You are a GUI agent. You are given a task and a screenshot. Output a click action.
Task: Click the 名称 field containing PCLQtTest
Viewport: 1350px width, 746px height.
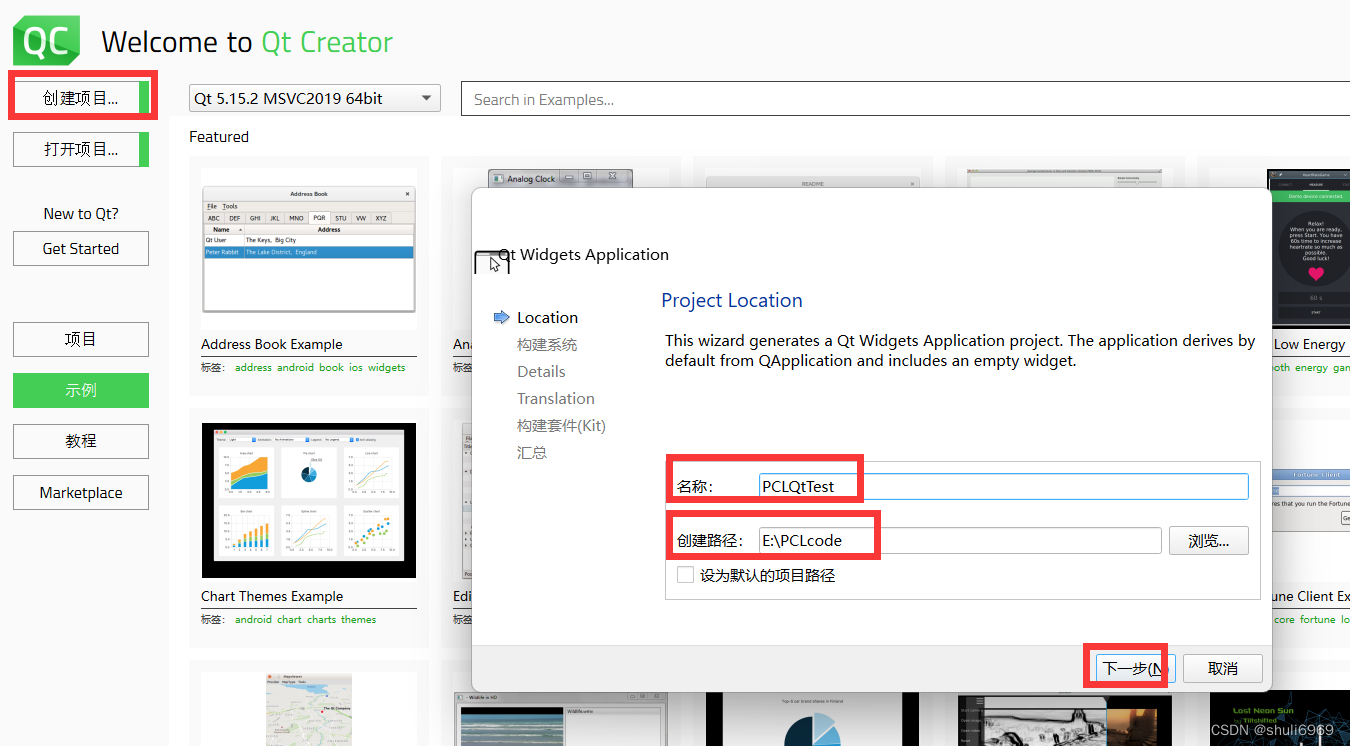1003,486
